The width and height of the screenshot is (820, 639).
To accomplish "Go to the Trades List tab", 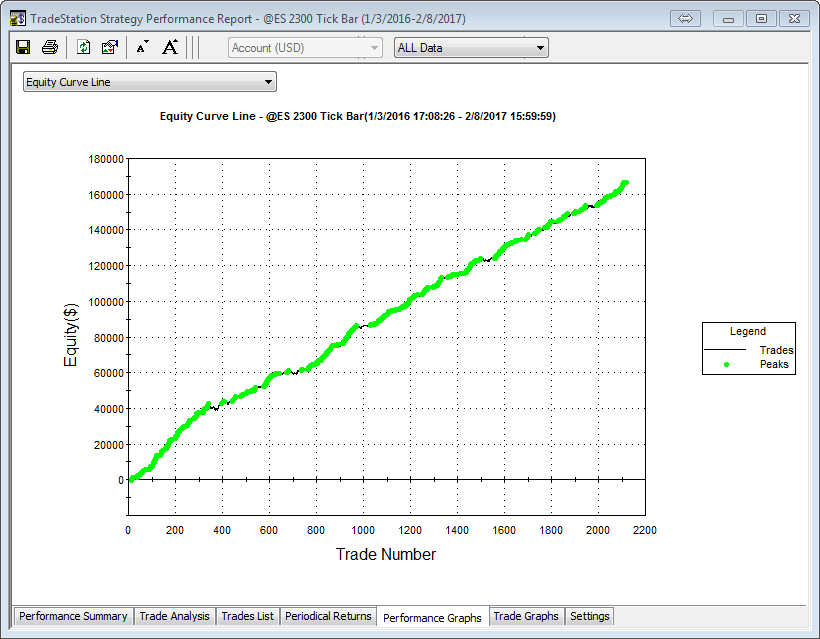I will tap(247, 616).
